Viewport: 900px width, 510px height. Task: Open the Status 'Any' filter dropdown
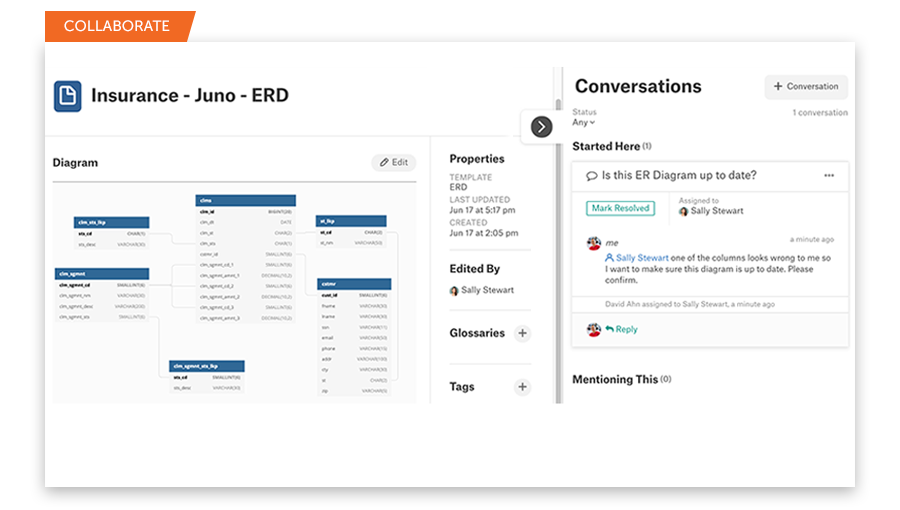click(584, 123)
